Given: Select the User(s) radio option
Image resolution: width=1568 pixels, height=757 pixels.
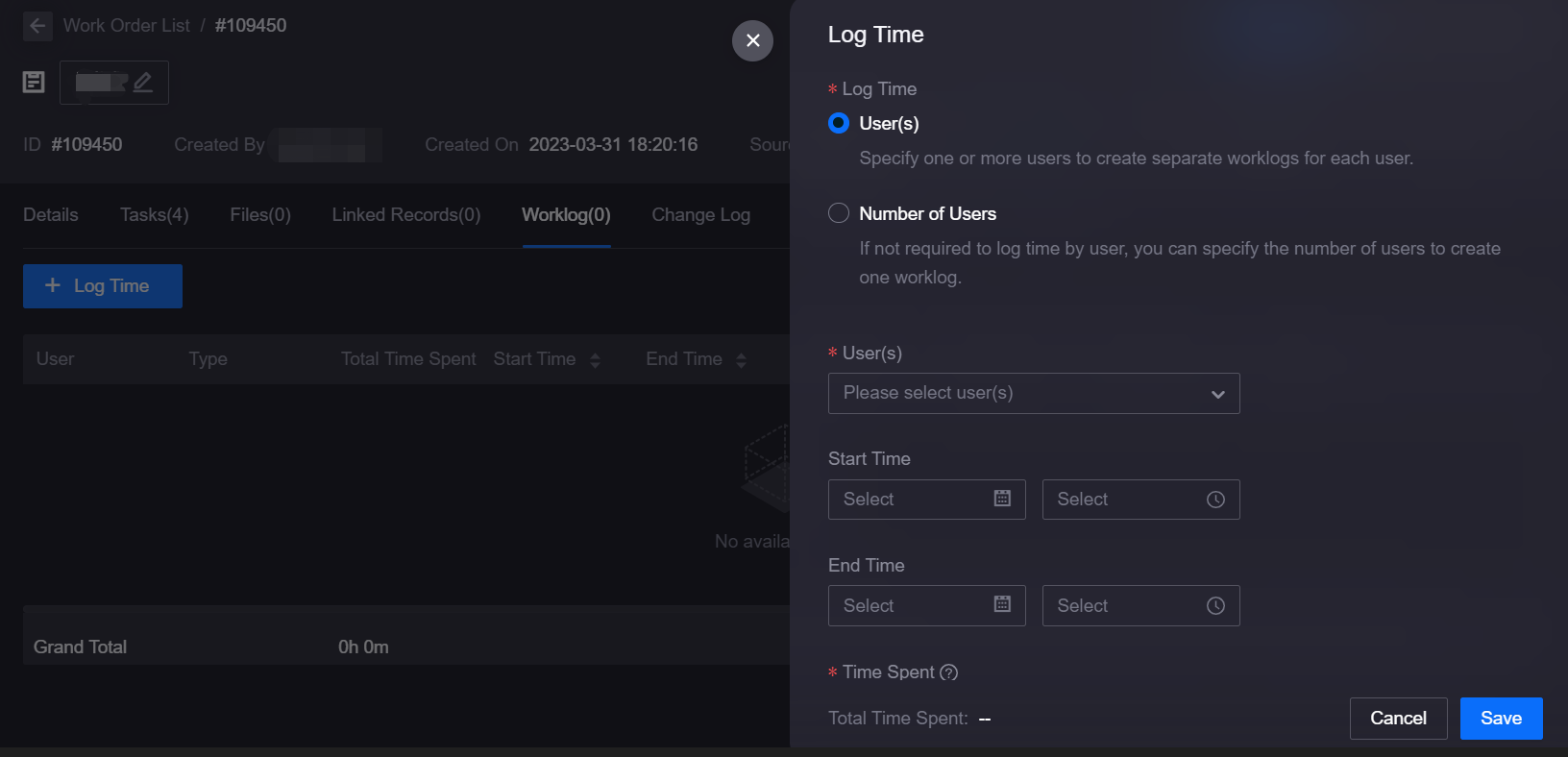Looking at the screenshot, I should tap(839, 123).
